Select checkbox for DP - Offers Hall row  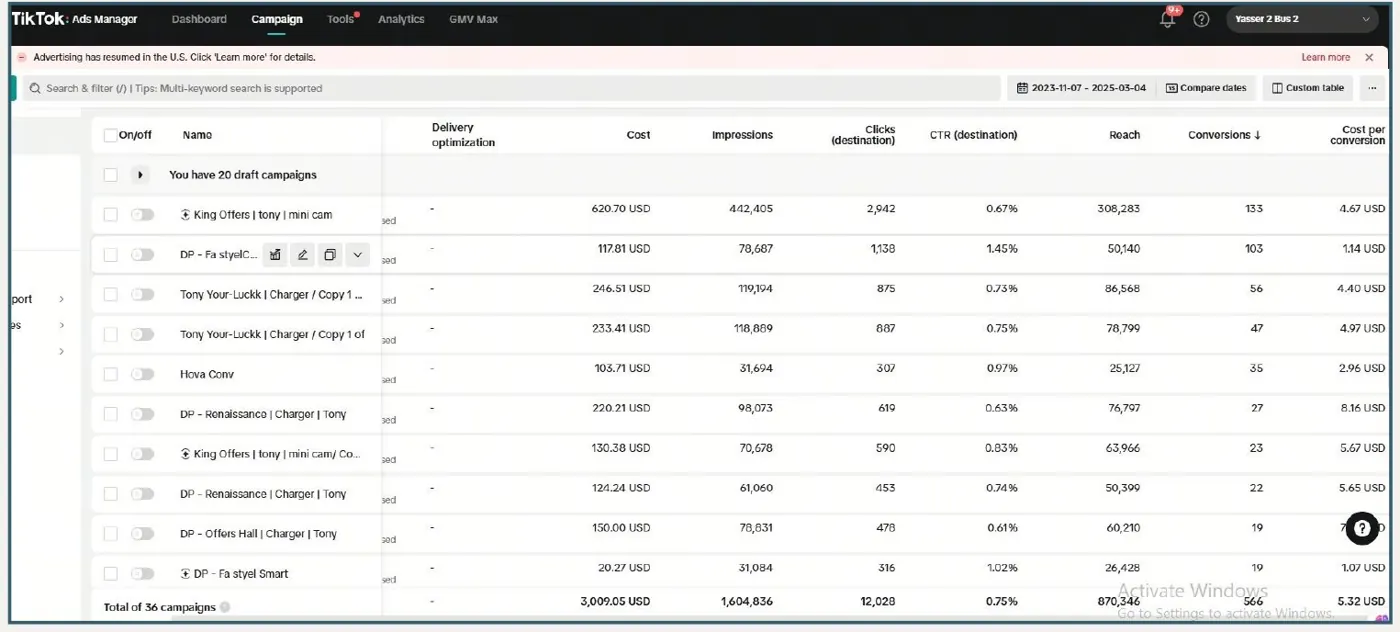(x=110, y=534)
